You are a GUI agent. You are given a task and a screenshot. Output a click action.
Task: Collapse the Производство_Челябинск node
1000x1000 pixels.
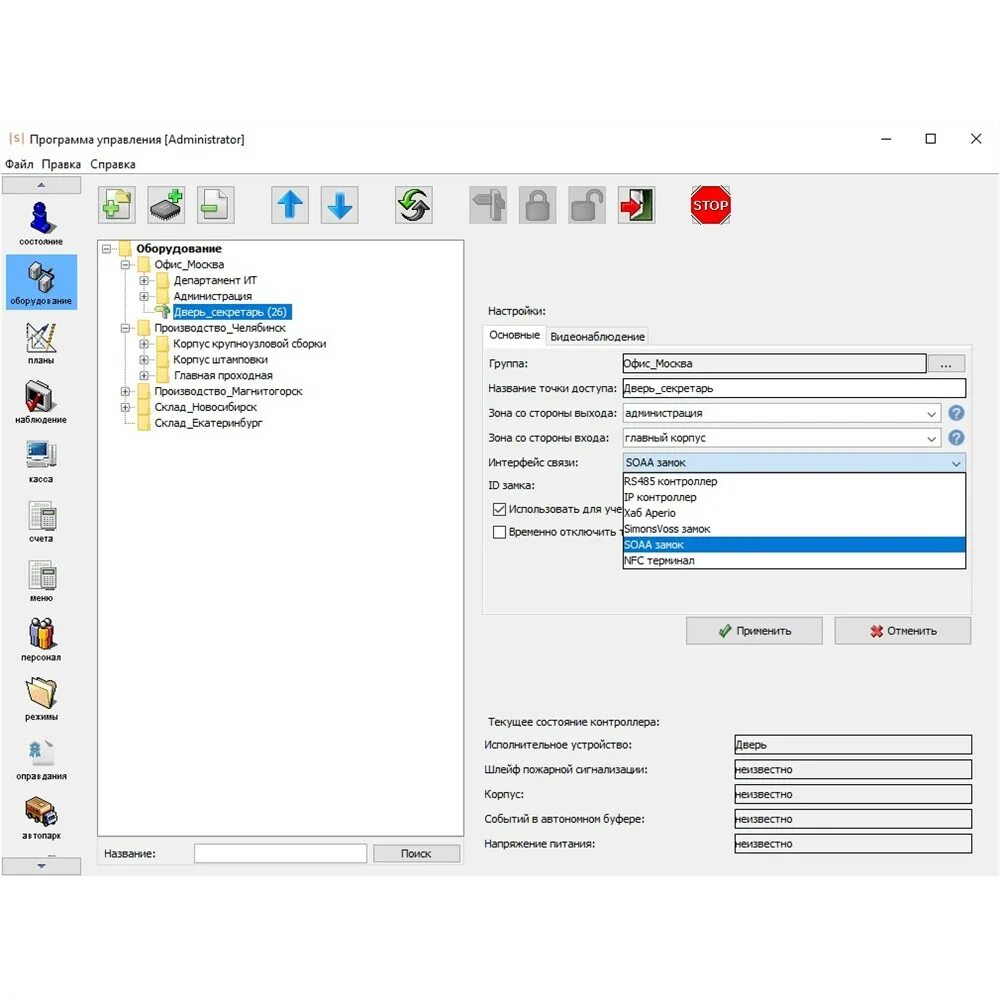pyautogui.click(x=126, y=328)
